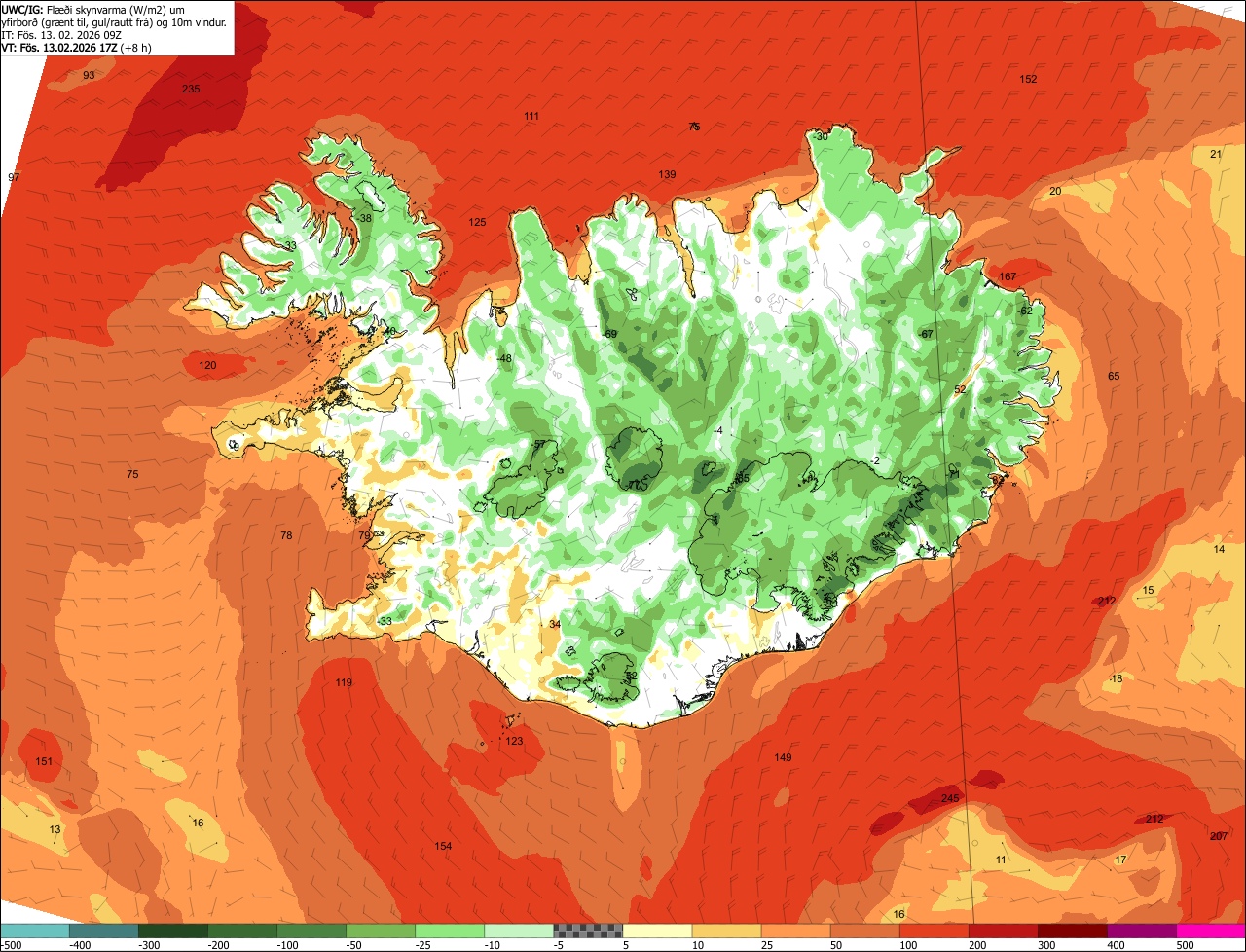Viewport: 1246px width, 952px height.
Task: Click the checkered legend swatch between -5 and 5
Action: pyautogui.click(x=588, y=931)
